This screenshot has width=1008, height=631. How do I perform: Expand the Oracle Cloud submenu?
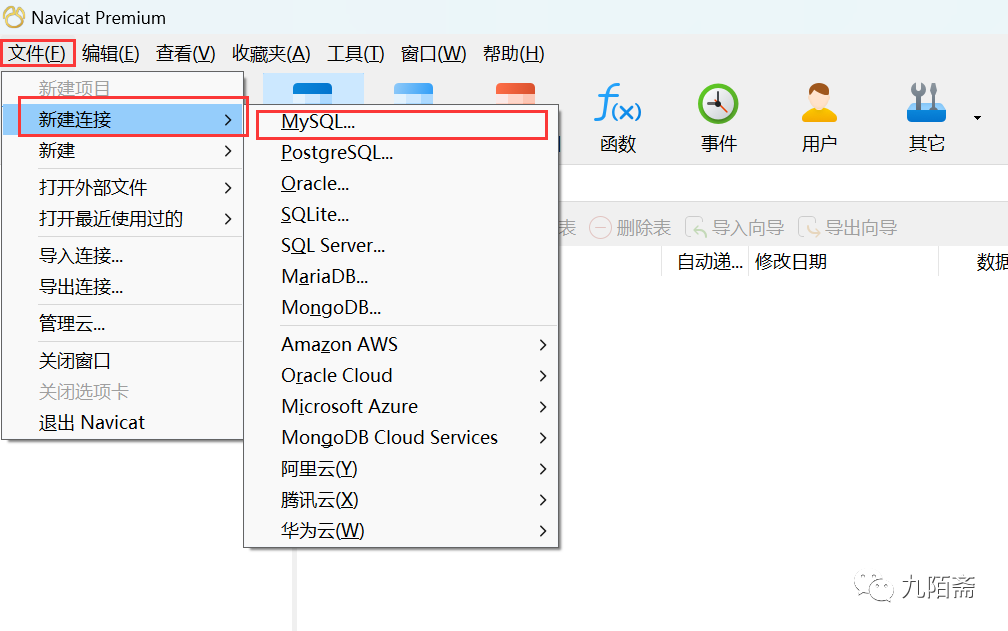[x=401, y=375]
